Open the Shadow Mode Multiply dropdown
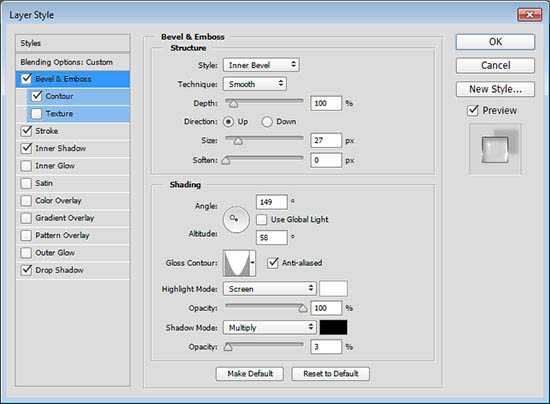 (x=270, y=327)
